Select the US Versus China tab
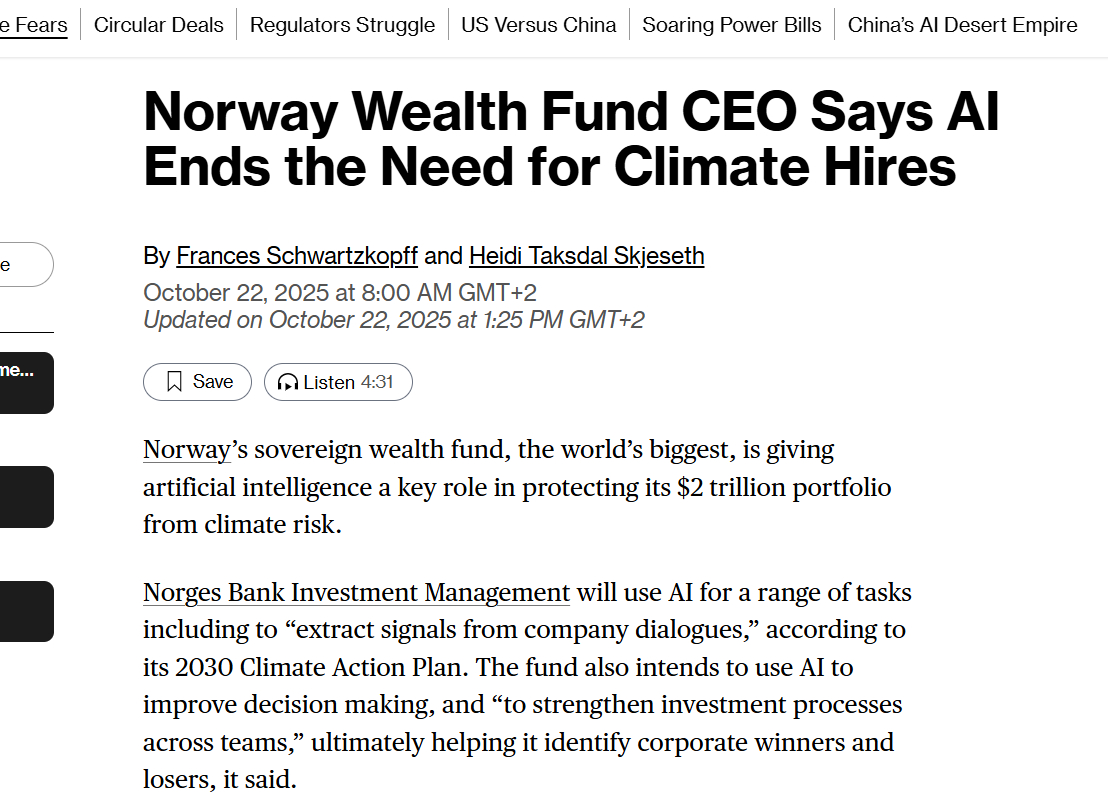Image resolution: width=1108 pixels, height=809 pixels. pyautogui.click(x=538, y=25)
